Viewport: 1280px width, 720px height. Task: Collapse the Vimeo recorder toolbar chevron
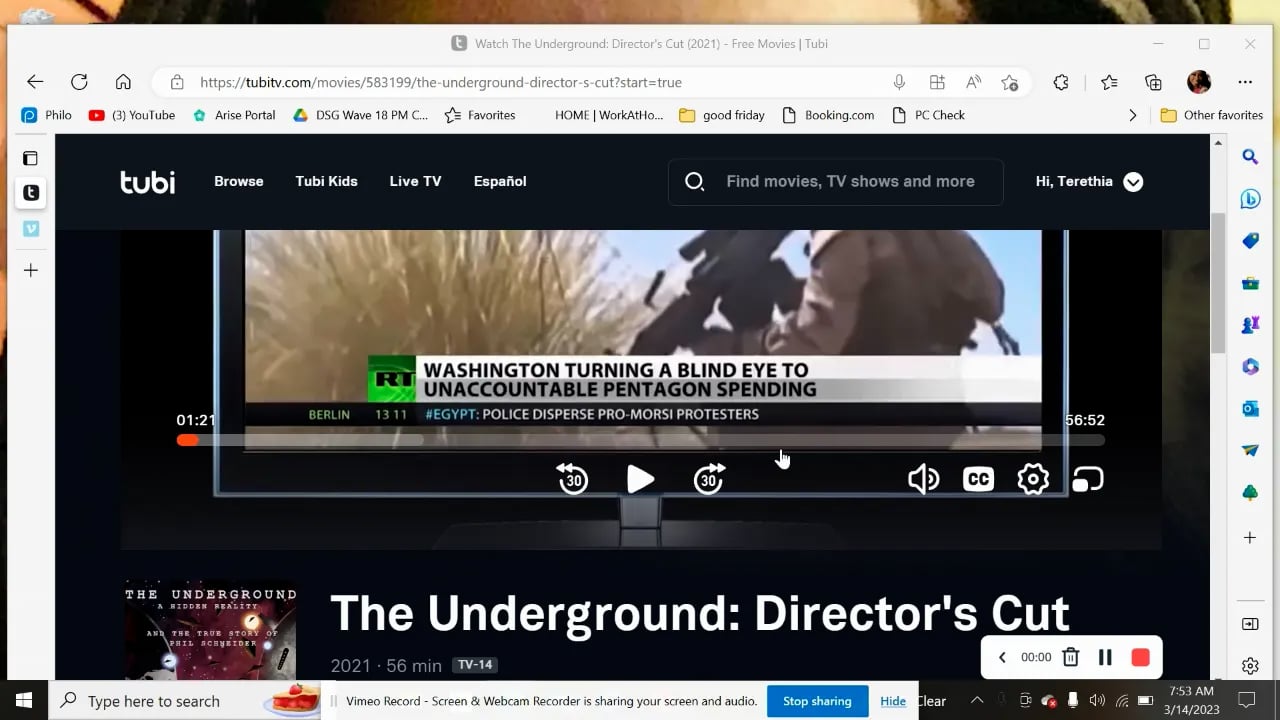click(x=1002, y=657)
